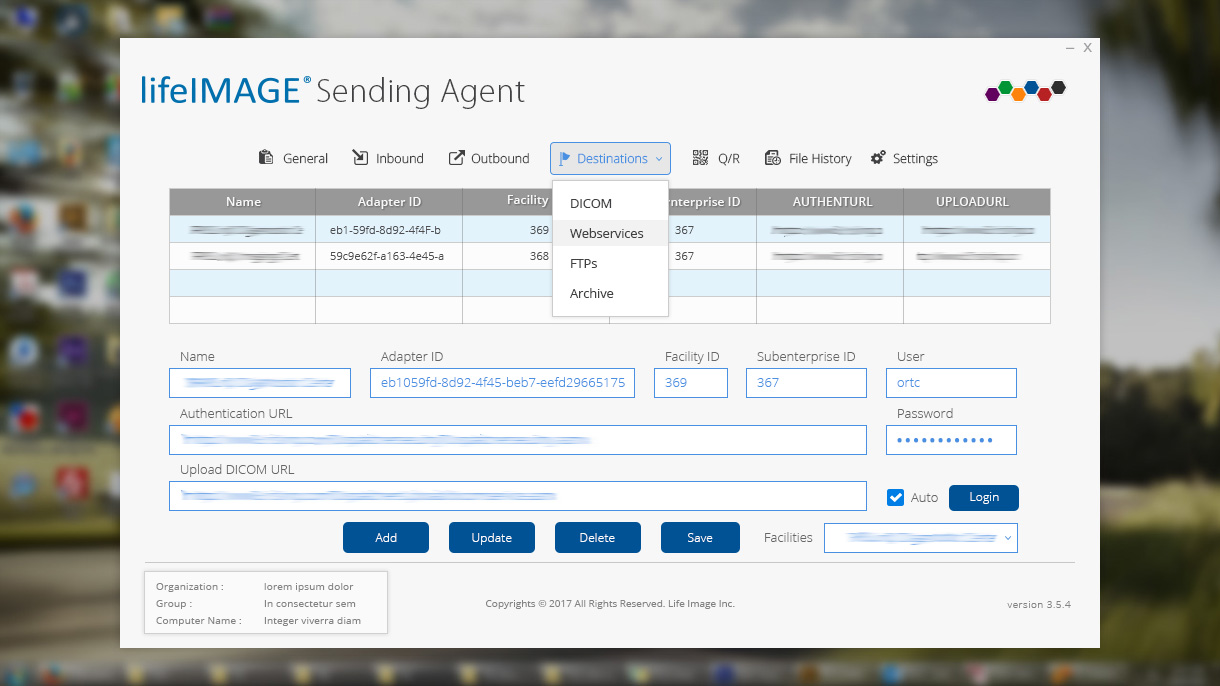
Task: Open the Inbound tab
Action: click(388, 158)
